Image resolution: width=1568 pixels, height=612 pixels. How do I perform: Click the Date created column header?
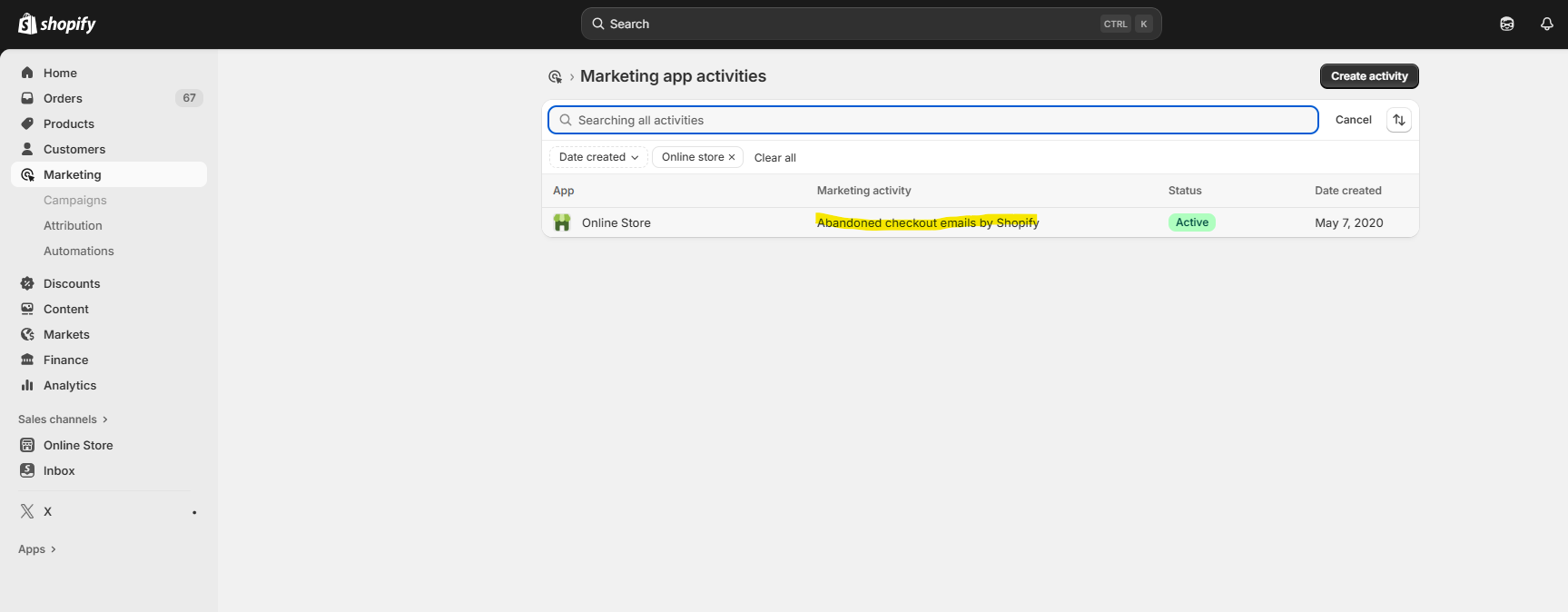pos(1348,191)
